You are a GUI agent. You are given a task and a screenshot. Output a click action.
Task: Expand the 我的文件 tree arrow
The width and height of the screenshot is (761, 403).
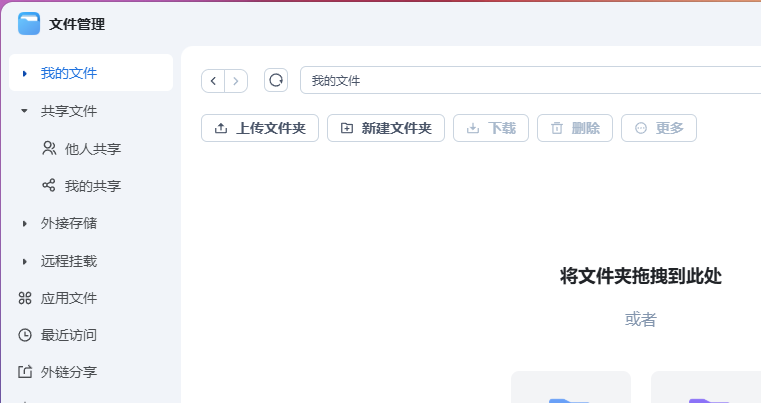pyautogui.click(x=25, y=73)
